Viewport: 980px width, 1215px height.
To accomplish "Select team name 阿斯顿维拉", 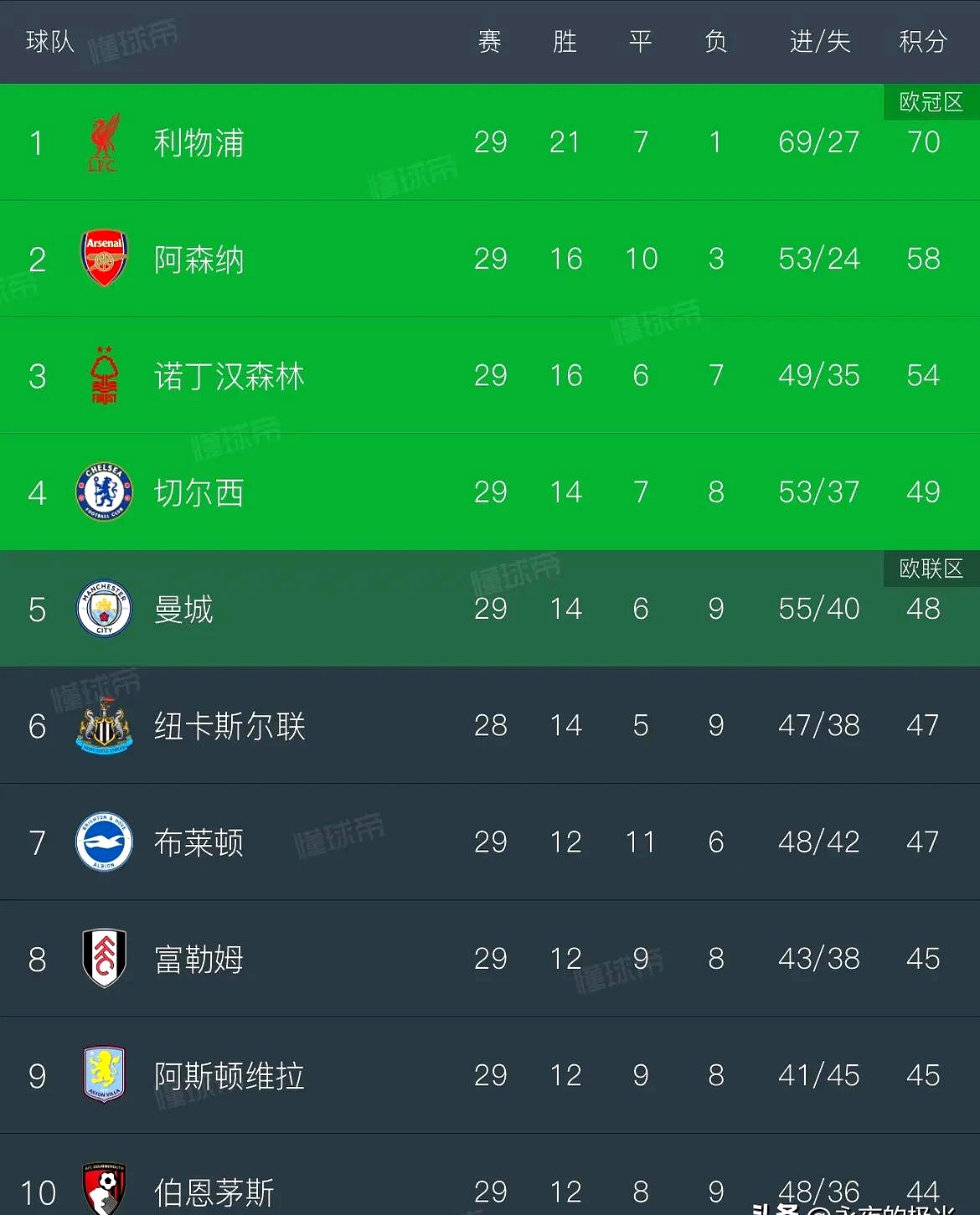I will (x=229, y=1076).
